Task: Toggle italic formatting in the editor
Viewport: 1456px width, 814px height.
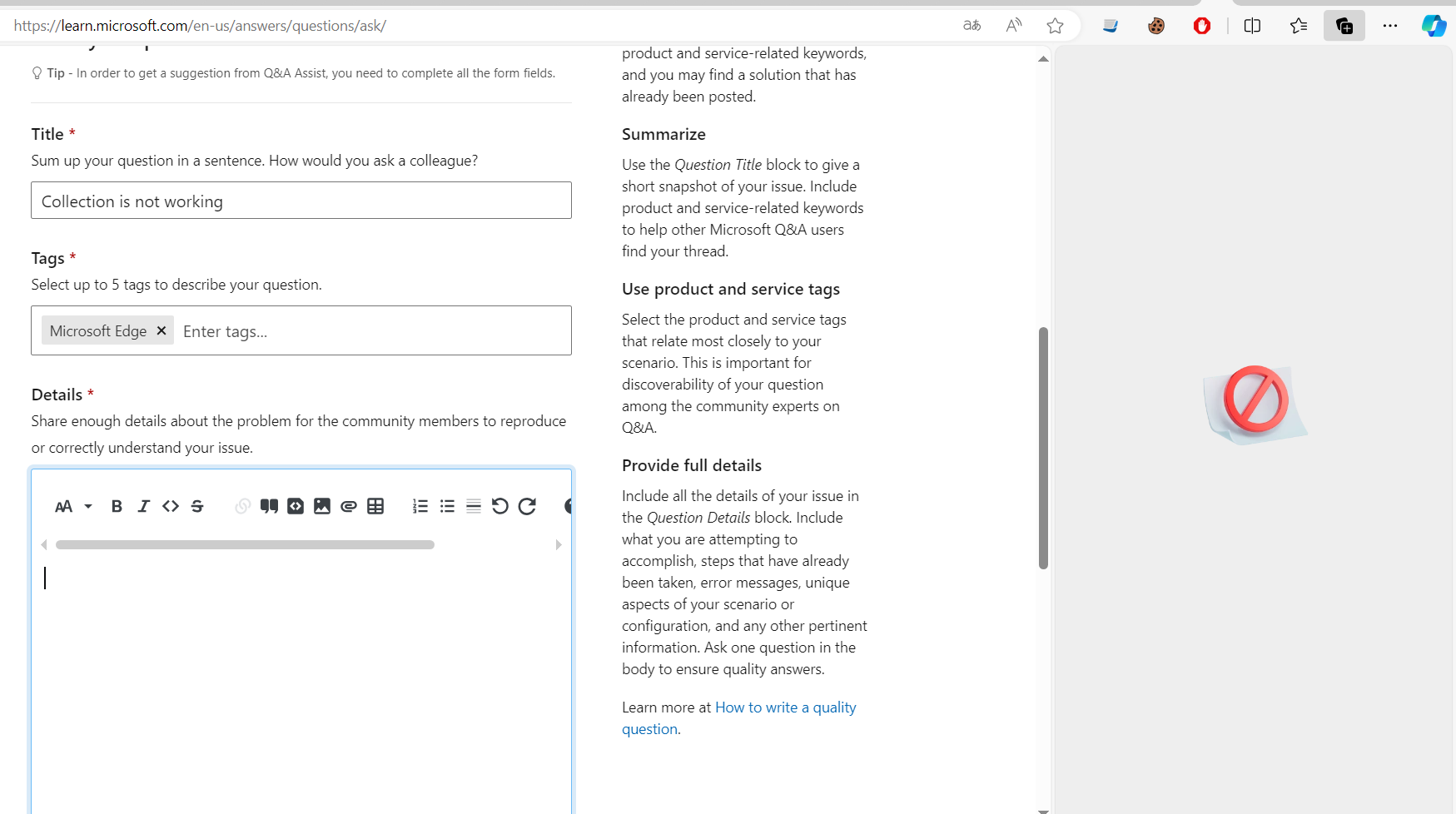Action: point(143,506)
